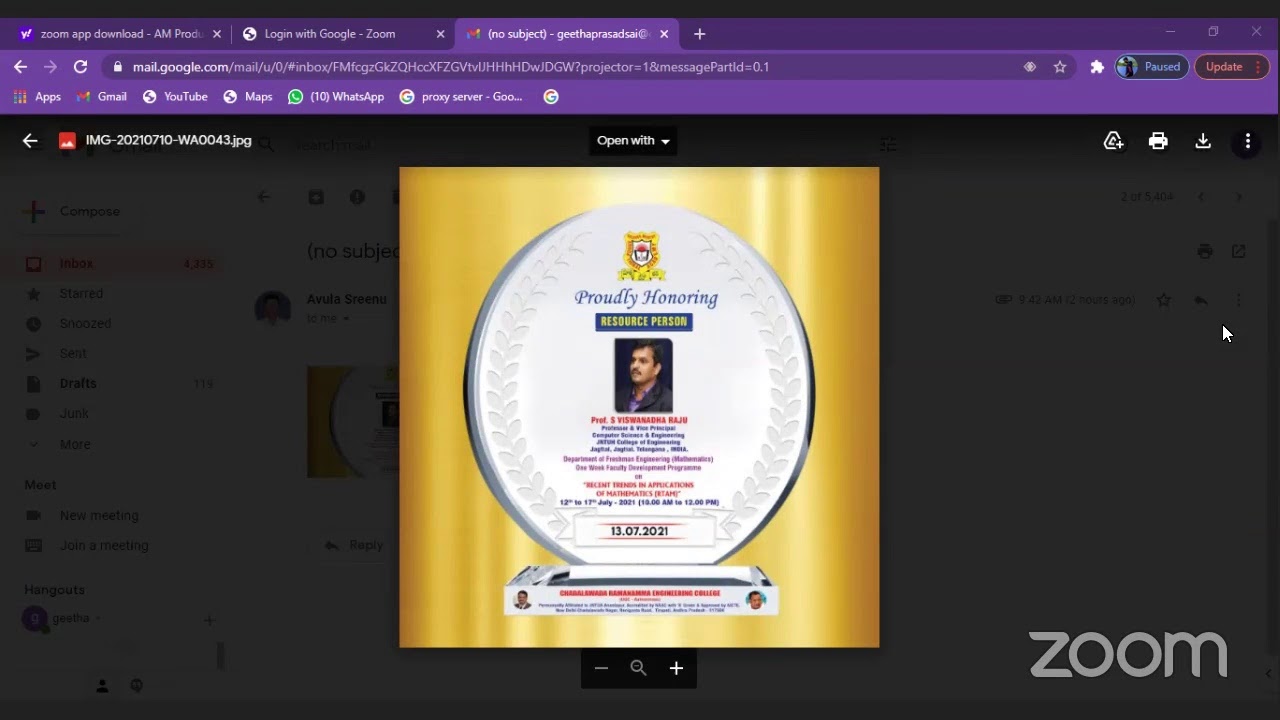The width and height of the screenshot is (1280, 720).
Task: Open more actions menu in preview toolbar
Action: (x=1247, y=141)
